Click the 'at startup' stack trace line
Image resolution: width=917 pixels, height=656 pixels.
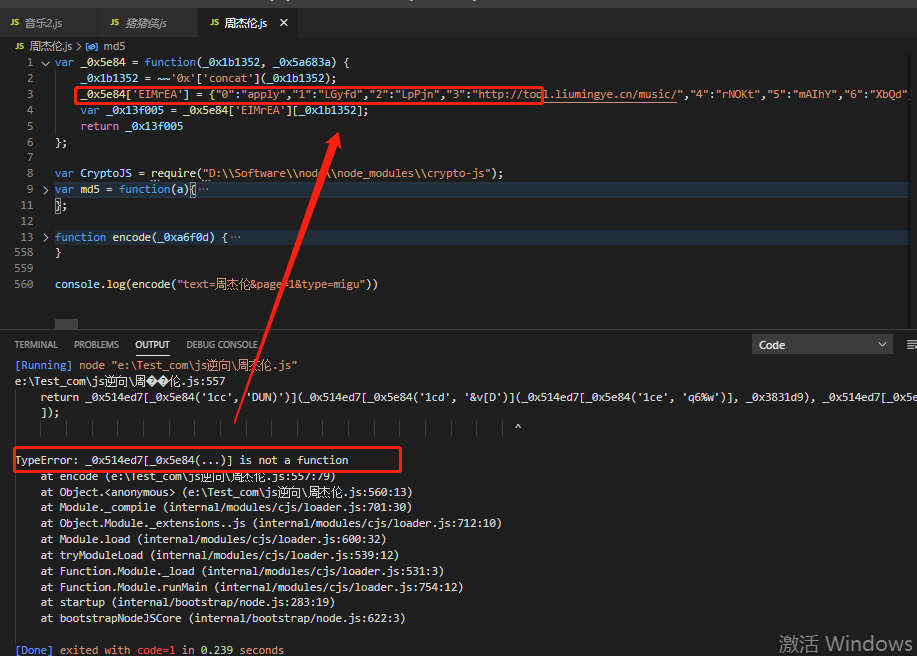[187, 602]
